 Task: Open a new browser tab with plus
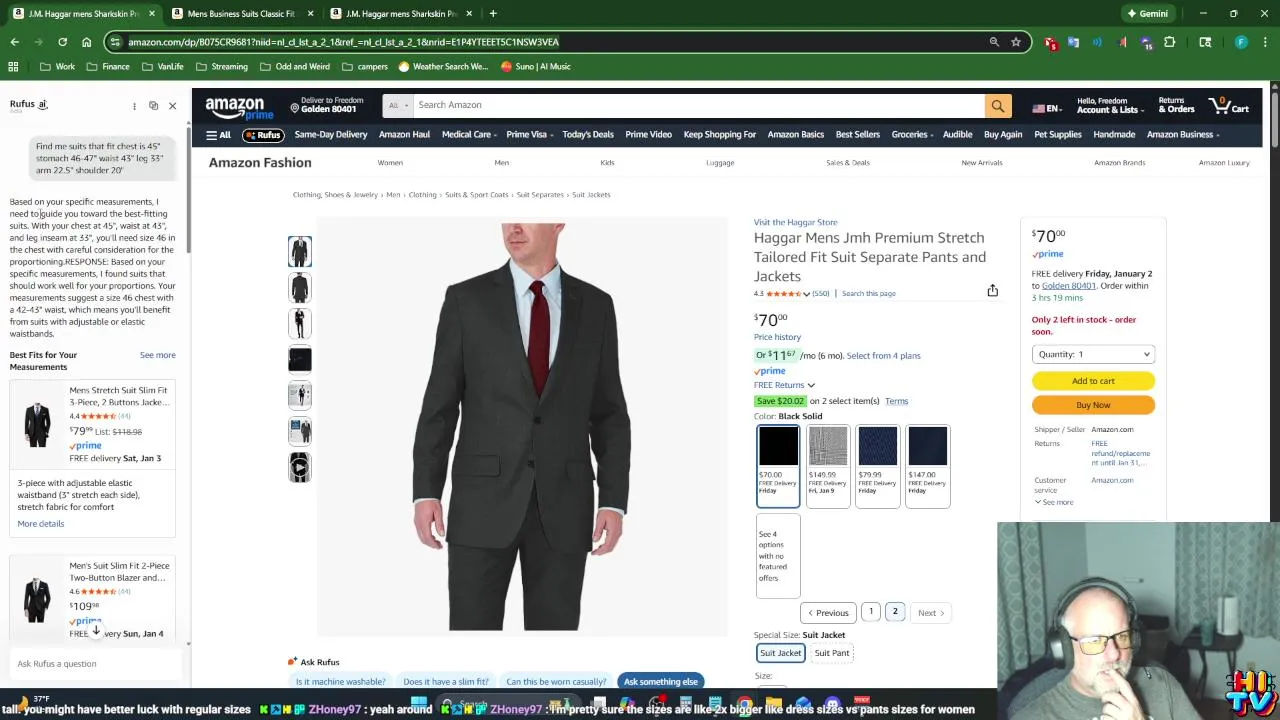pyautogui.click(x=493, y=14)
